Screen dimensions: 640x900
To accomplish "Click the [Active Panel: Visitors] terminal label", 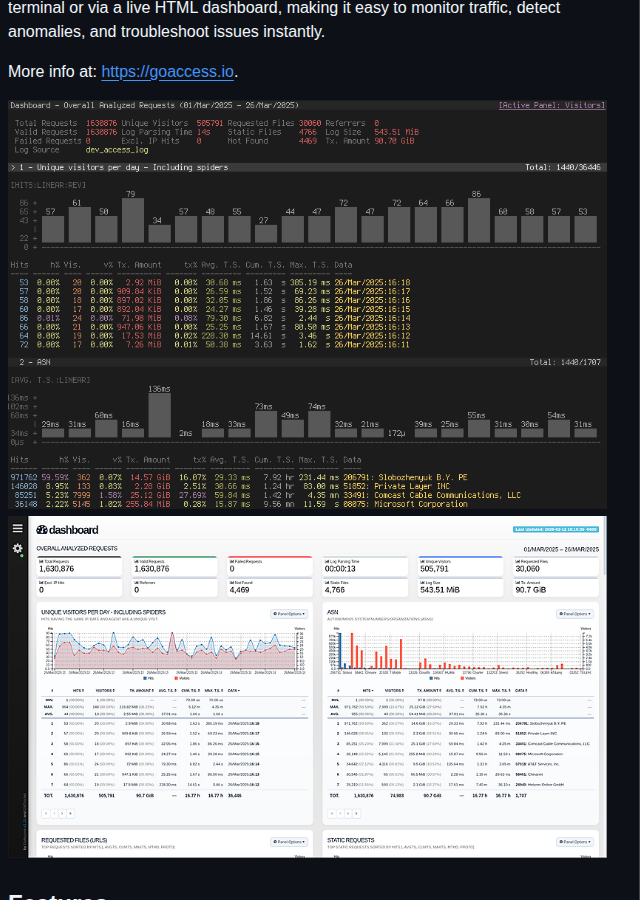I will (x=552, y=105).
